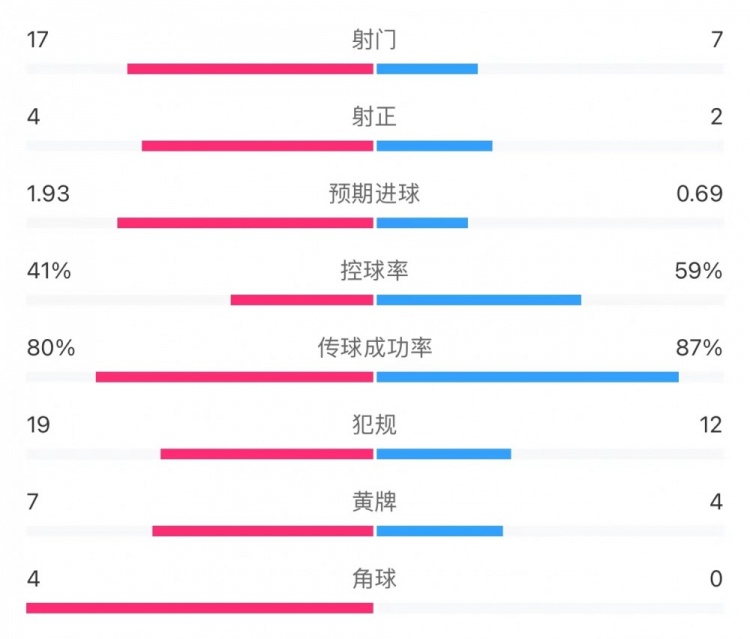Click the 控球率 stat label
750x639 pixels.
click(x=375, y=271)
